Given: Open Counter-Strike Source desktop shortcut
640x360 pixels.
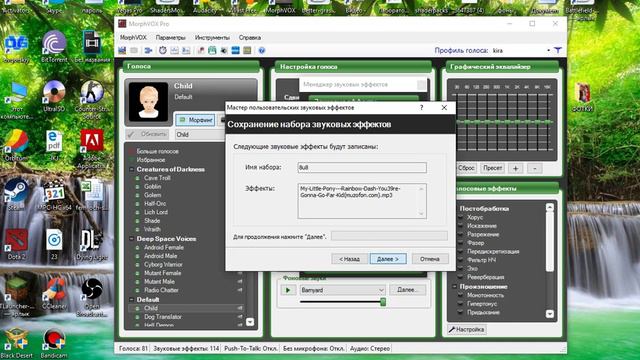Looking at the screenshot, I should point(92,99).
